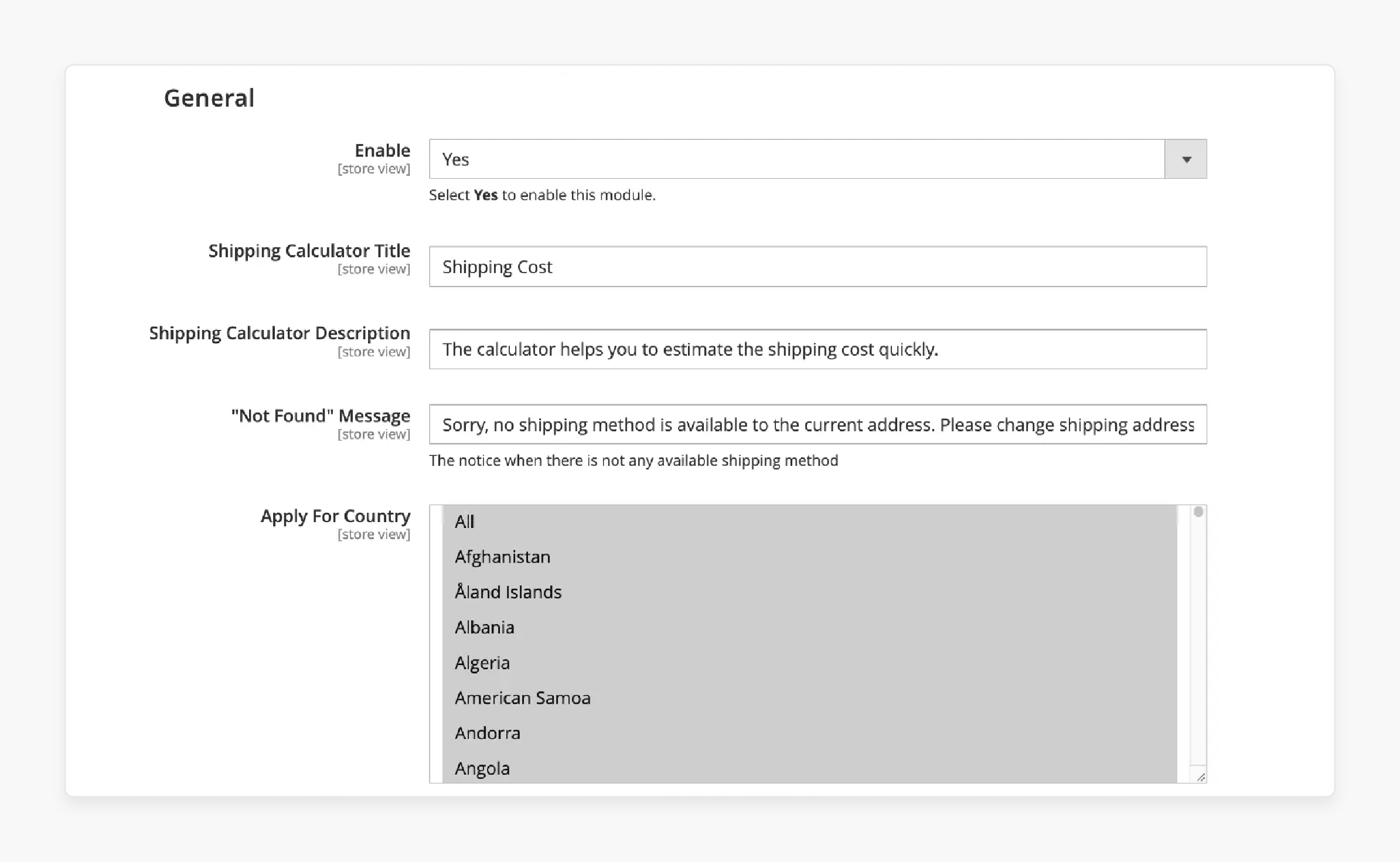Click the notice about no available shipping method
This screenshot has height=862, width=1400.
tap(633, 461)
